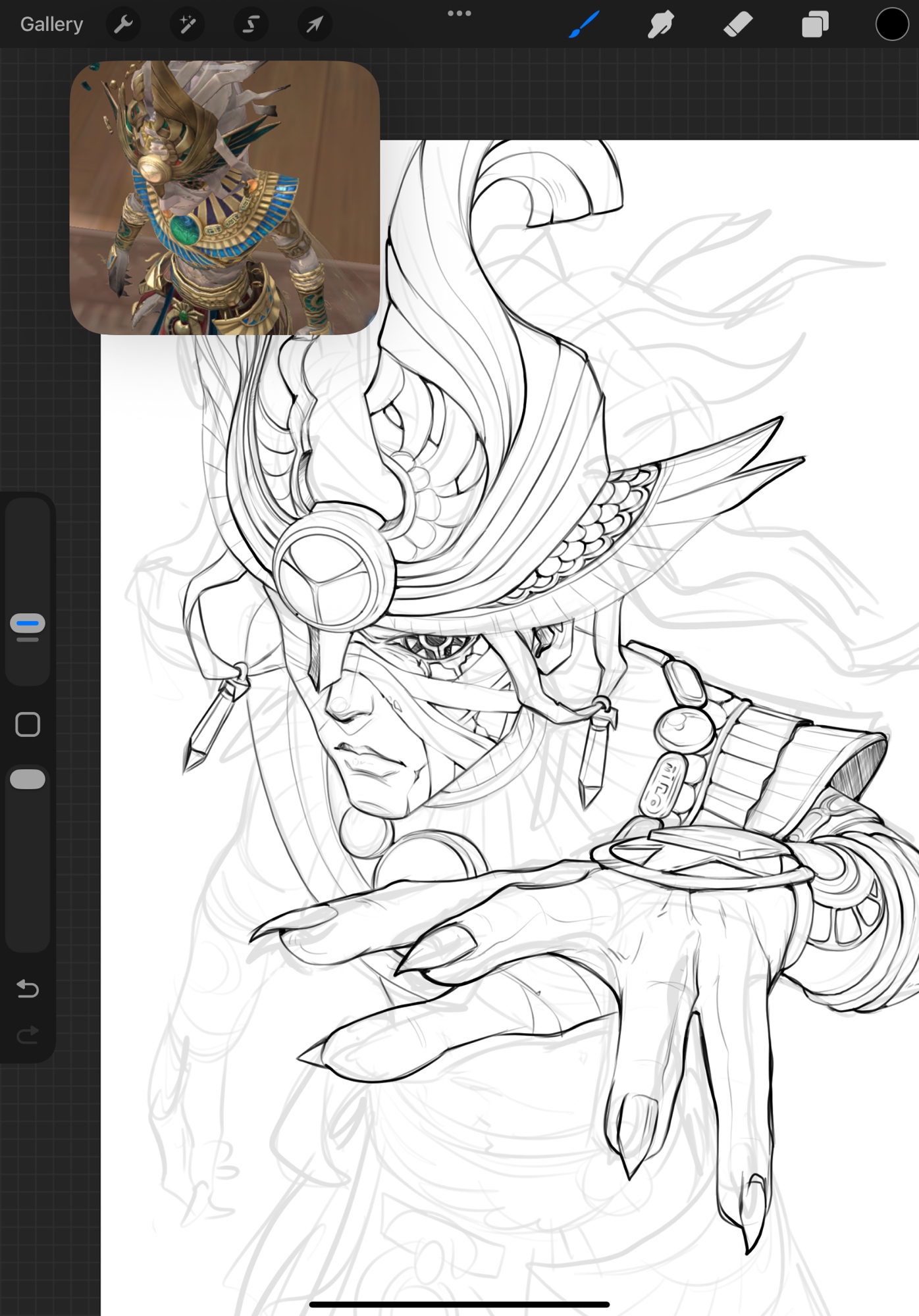Undo the last stroke
The image size is (919, 1316).
28,988
